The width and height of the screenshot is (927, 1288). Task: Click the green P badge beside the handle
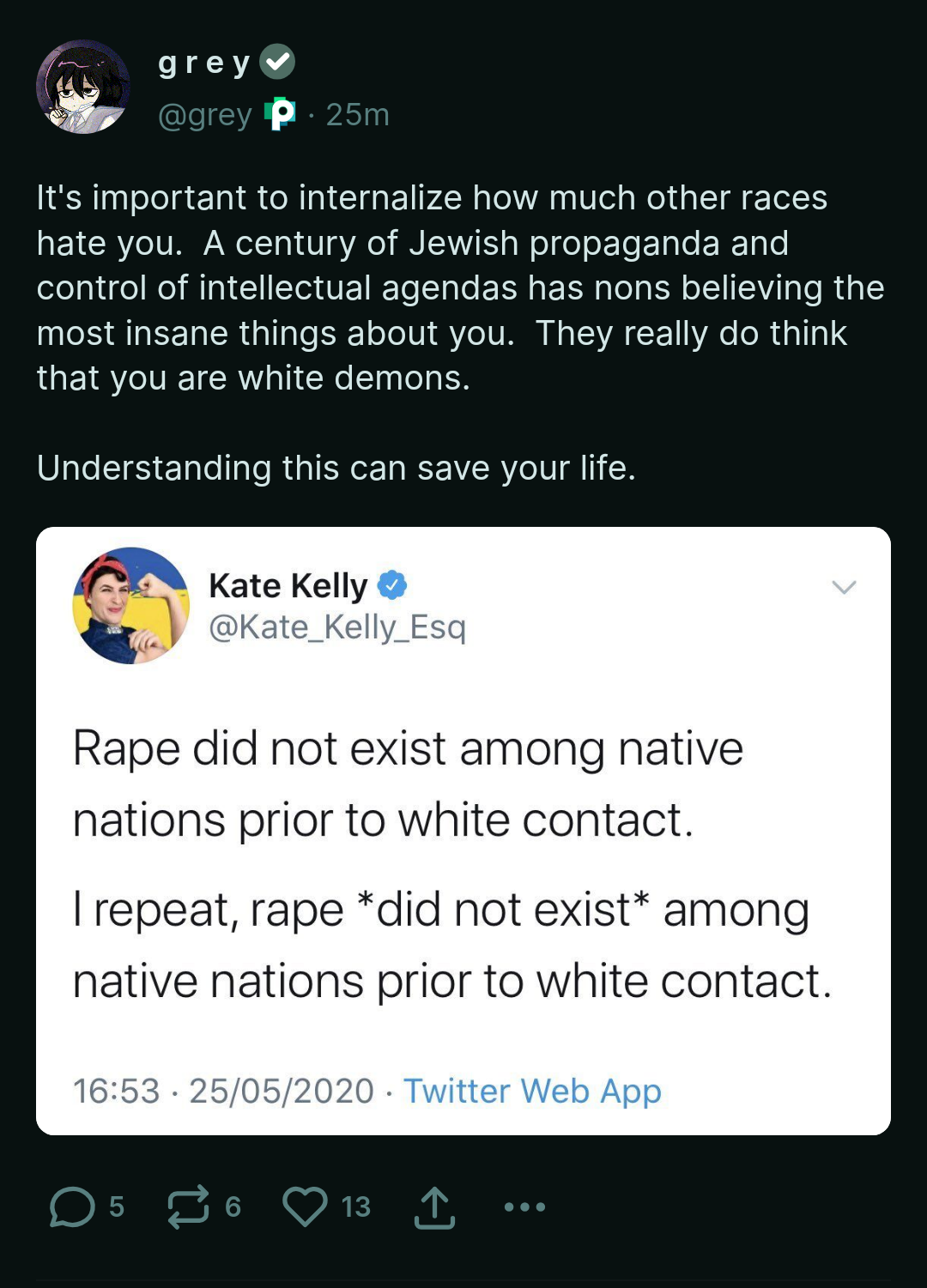coord(280,113)
